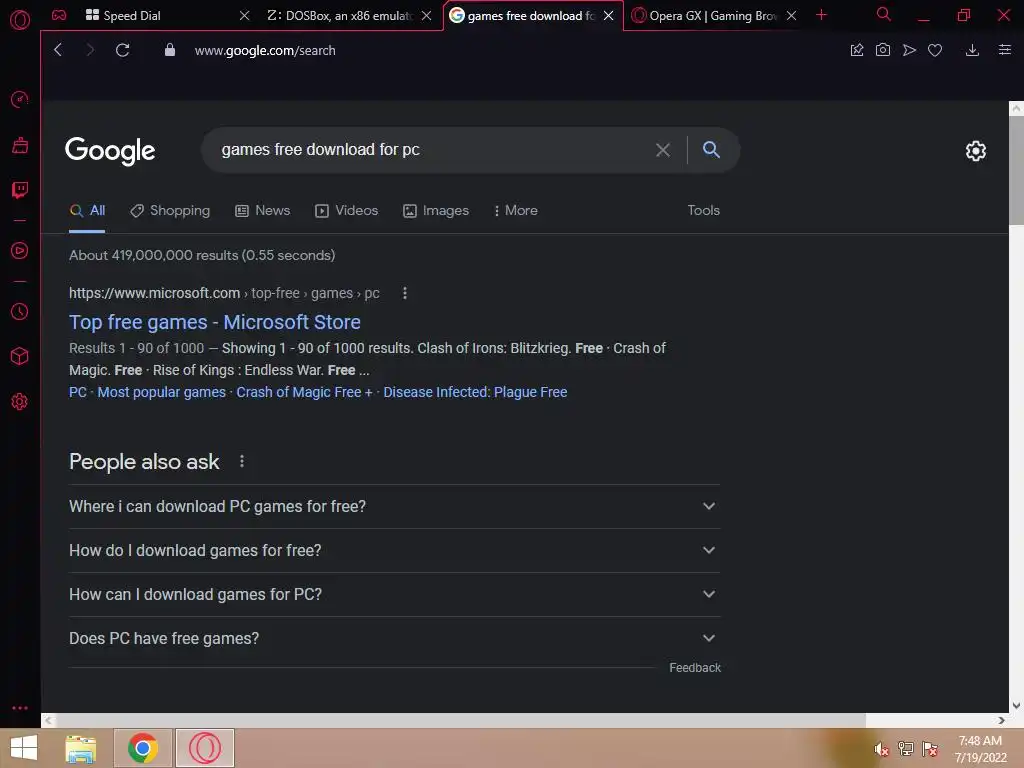Open tab search magnifier icon
Screen dimensions: 1024x768
[x=884, y=14]
